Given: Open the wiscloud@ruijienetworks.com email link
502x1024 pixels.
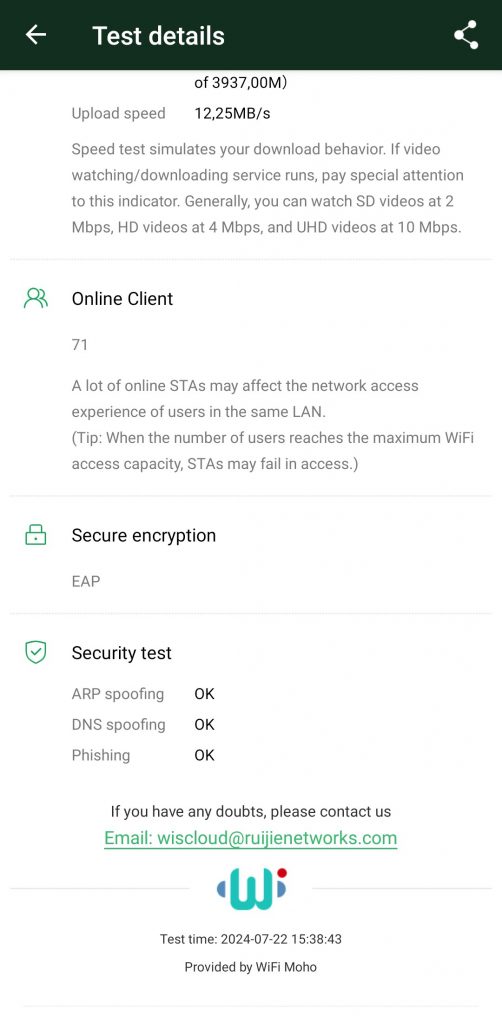Looking at the screenshot, I should pos(251,838).
